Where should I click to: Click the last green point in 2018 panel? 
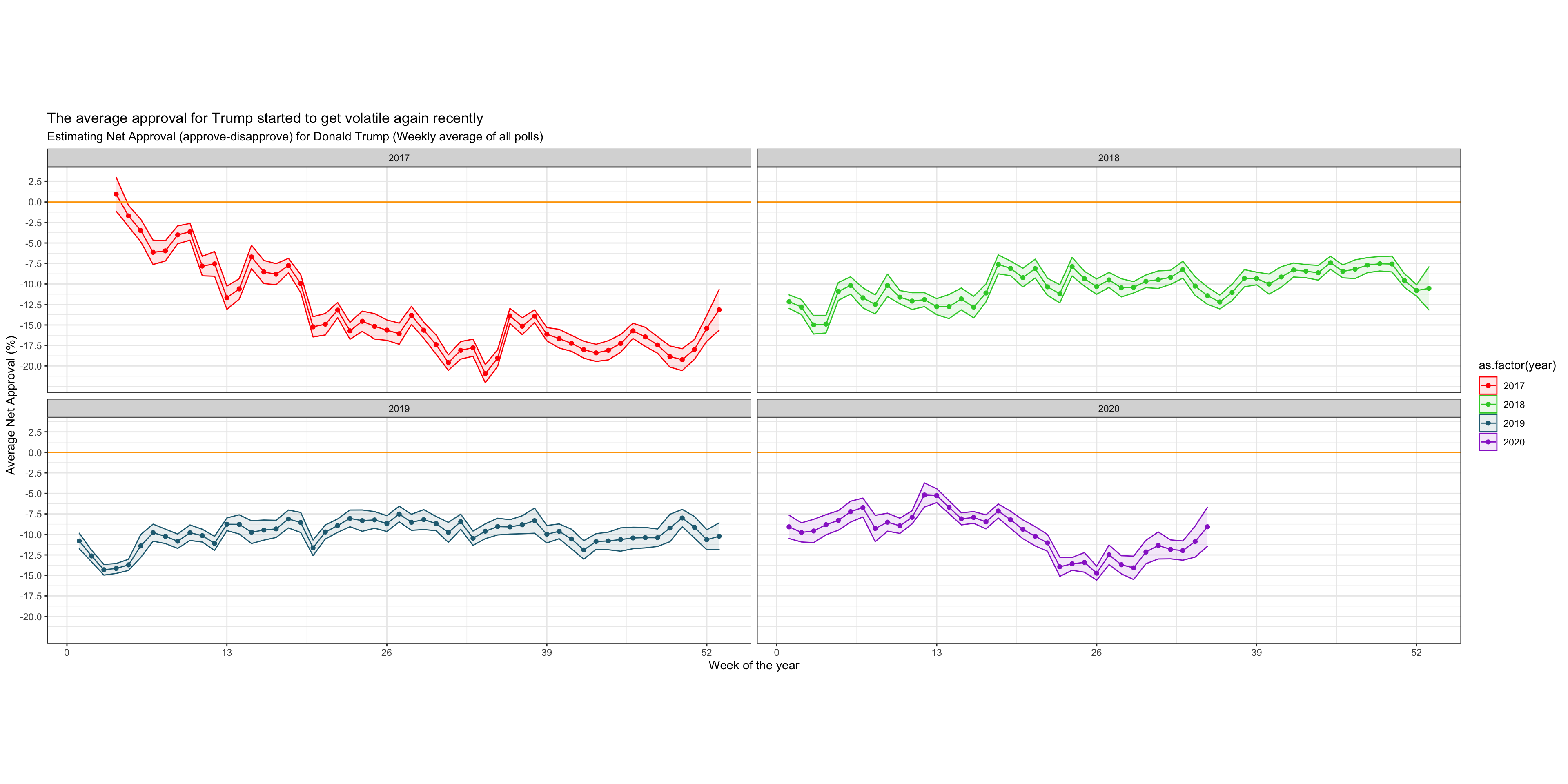tap(1429, 289)
